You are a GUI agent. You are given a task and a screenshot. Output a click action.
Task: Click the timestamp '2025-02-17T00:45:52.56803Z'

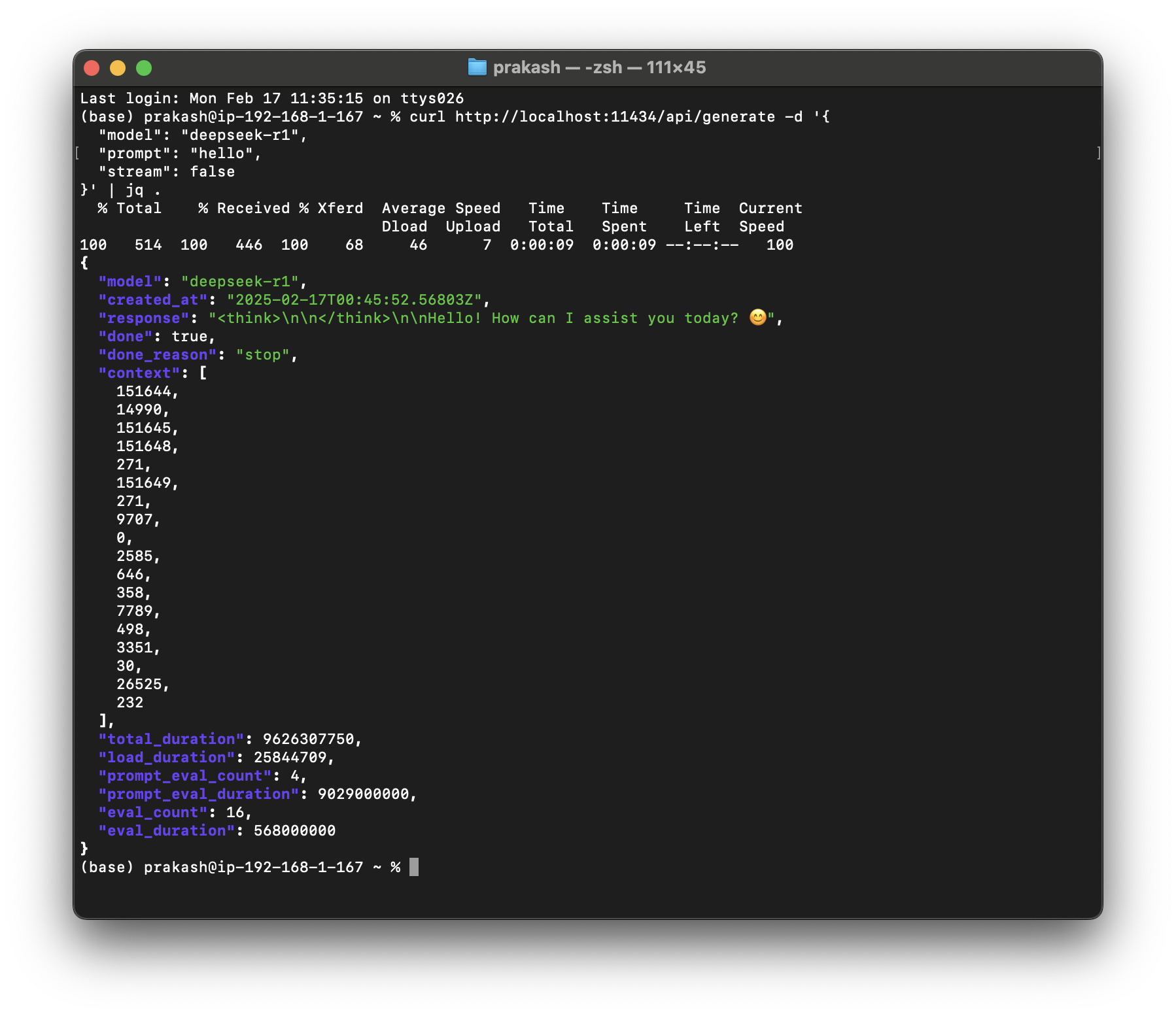pos(354,300)
